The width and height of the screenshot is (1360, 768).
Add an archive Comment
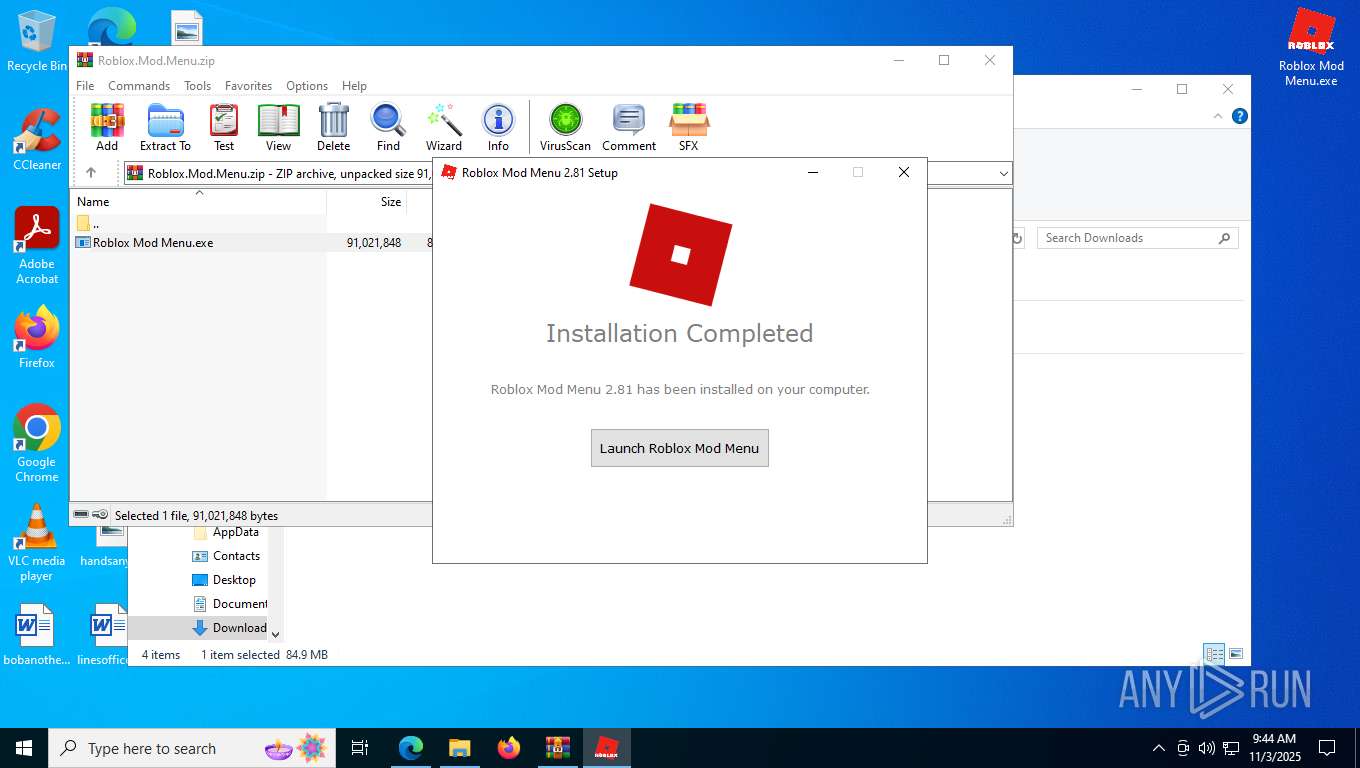629,127
